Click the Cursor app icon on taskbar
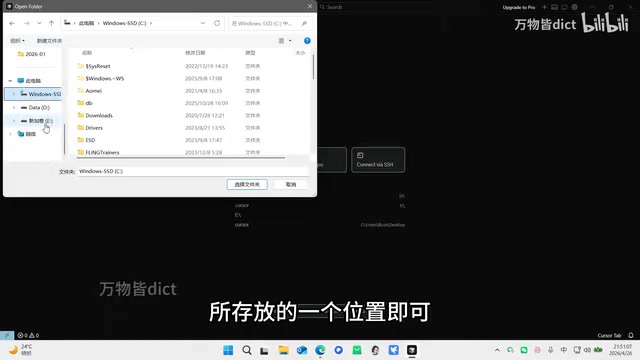Image resolution: width=640 pixels, height=360 pixels. pos(412,350)
